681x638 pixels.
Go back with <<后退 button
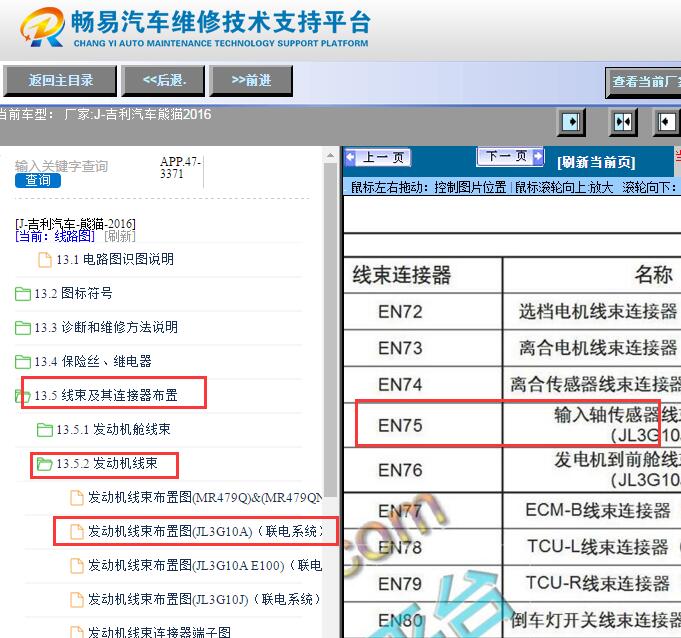click(163, 80)
